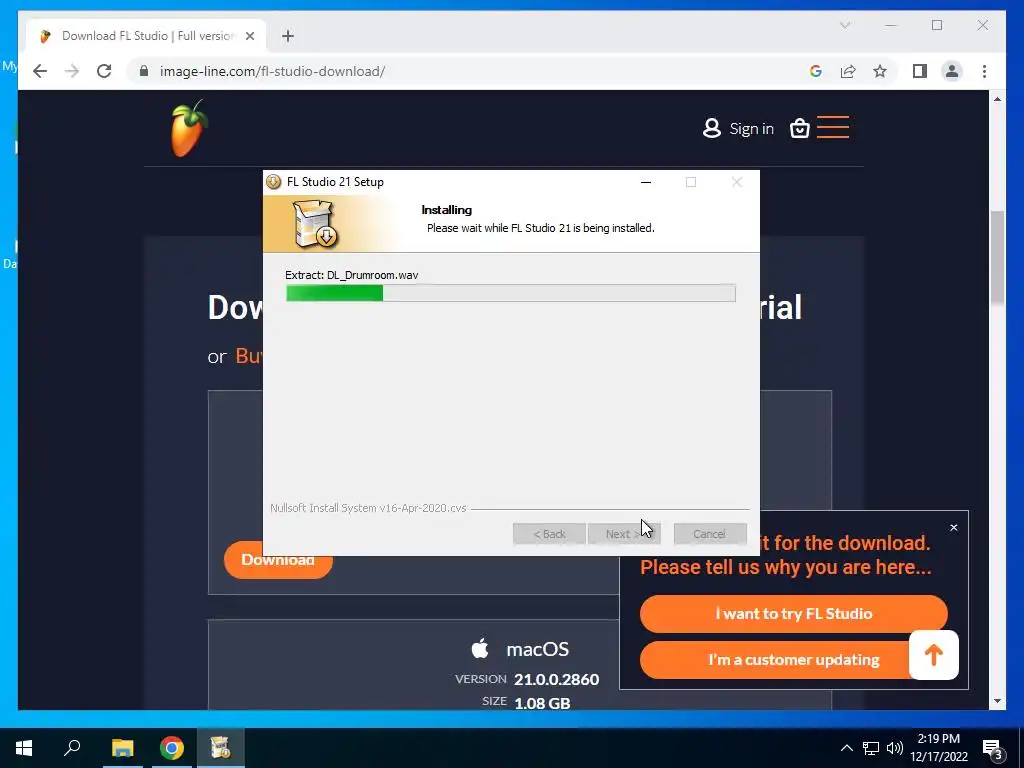This screenshot has width=1024, height=768.
Task: Switch to Chrome in the taskbar
Action: (x=172, y=748)
